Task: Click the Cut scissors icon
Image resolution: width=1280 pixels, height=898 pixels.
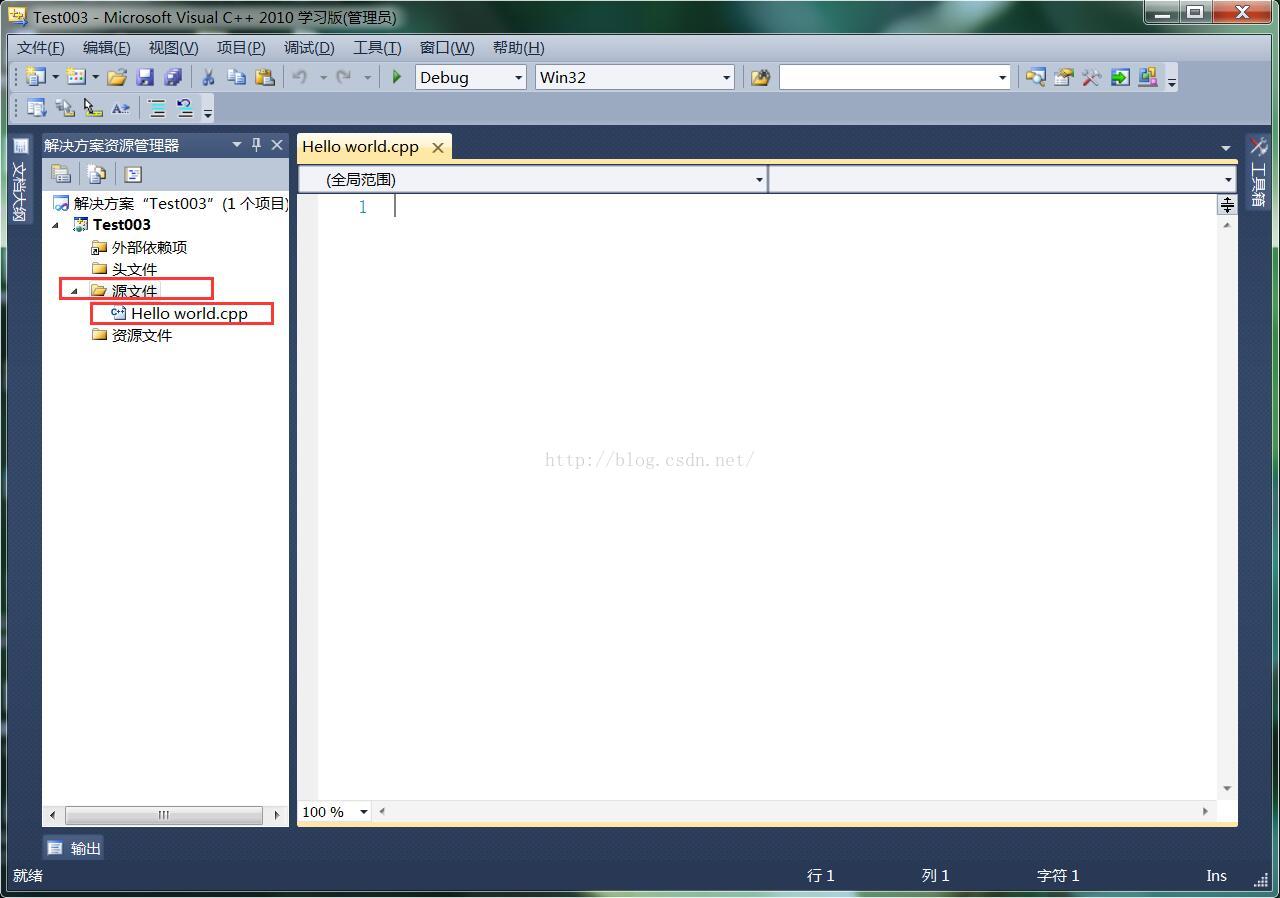Action: click(208, 77)
